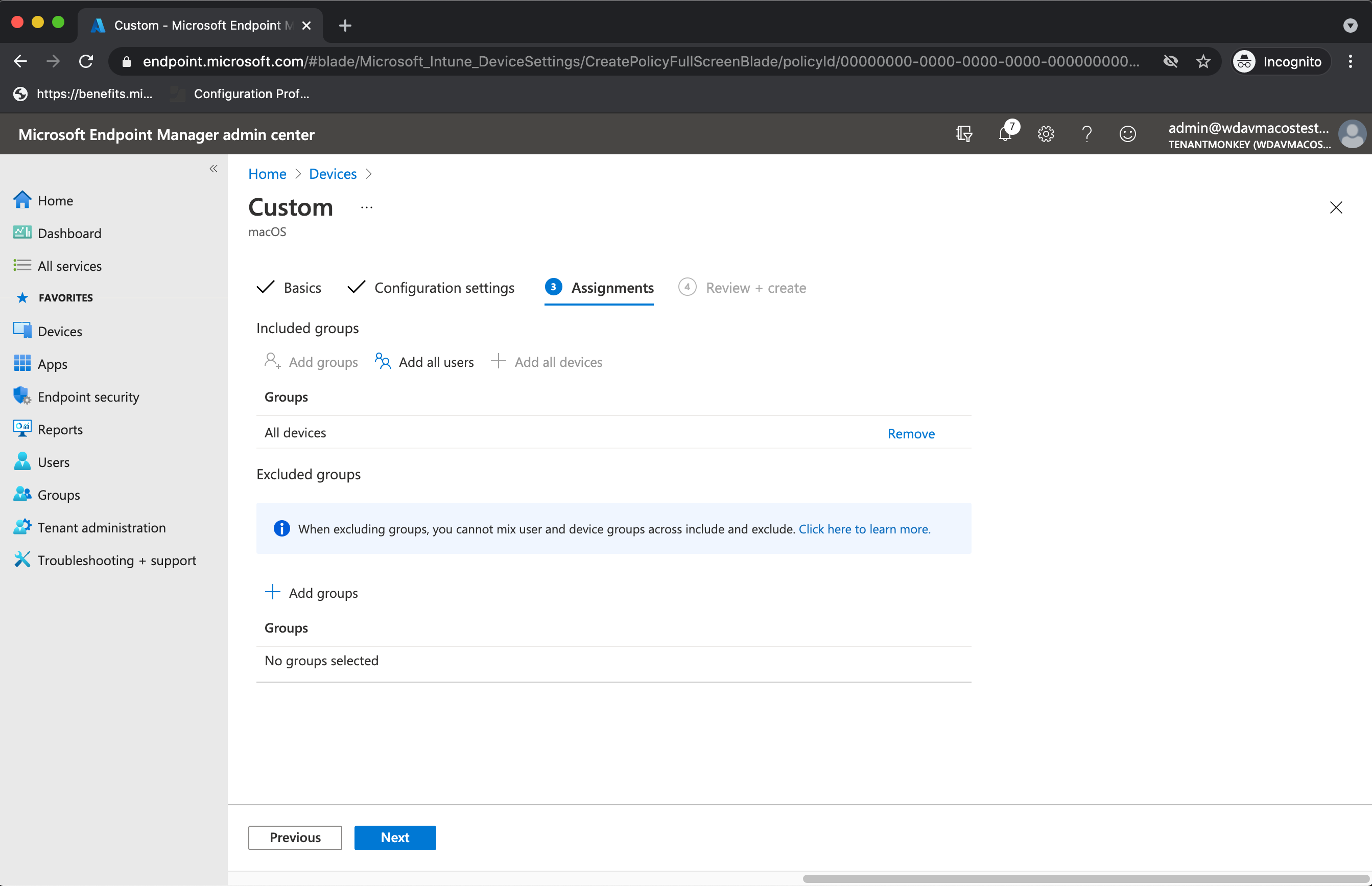This screenshot has width=1372, height=886.
Task: Click Add groups under Included groups
Action: tap(311, 362)
